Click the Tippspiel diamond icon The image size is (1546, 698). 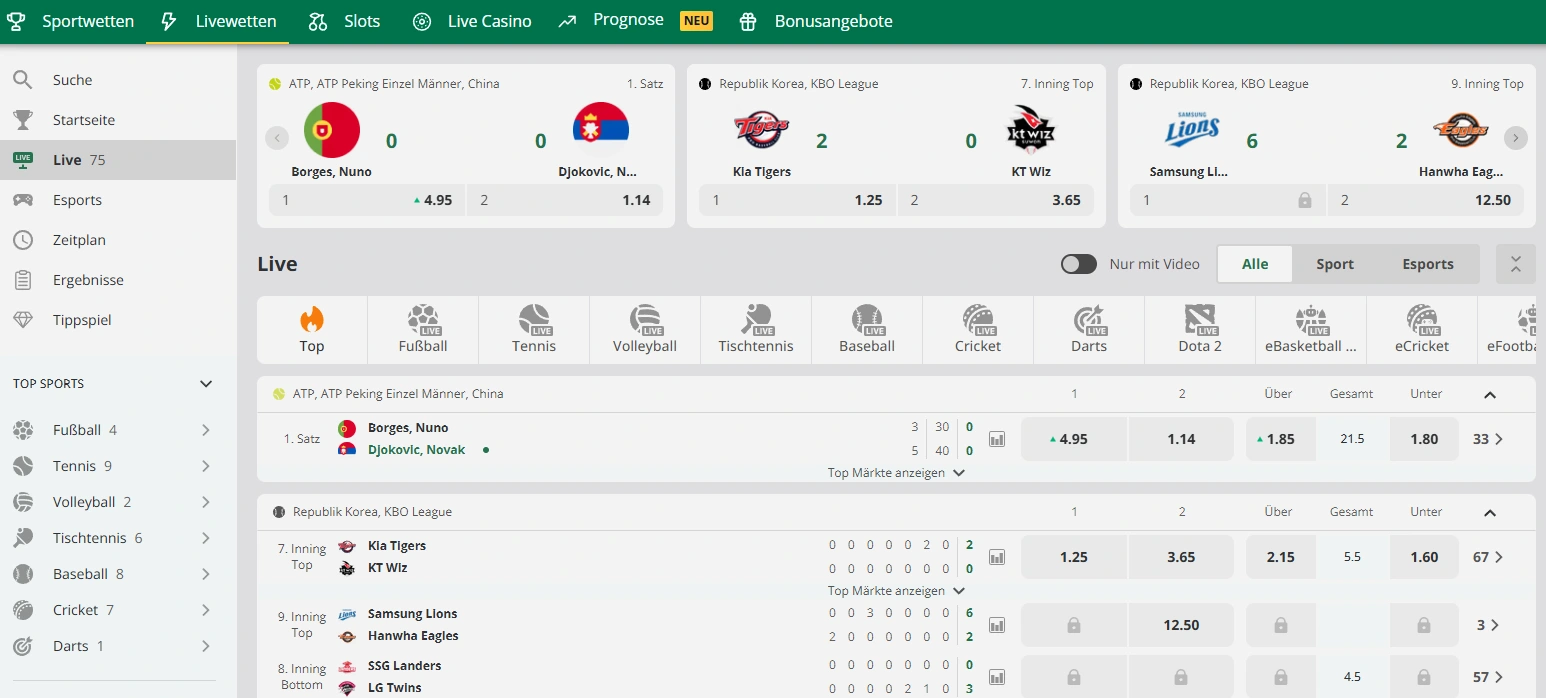[x=22, y=320]
